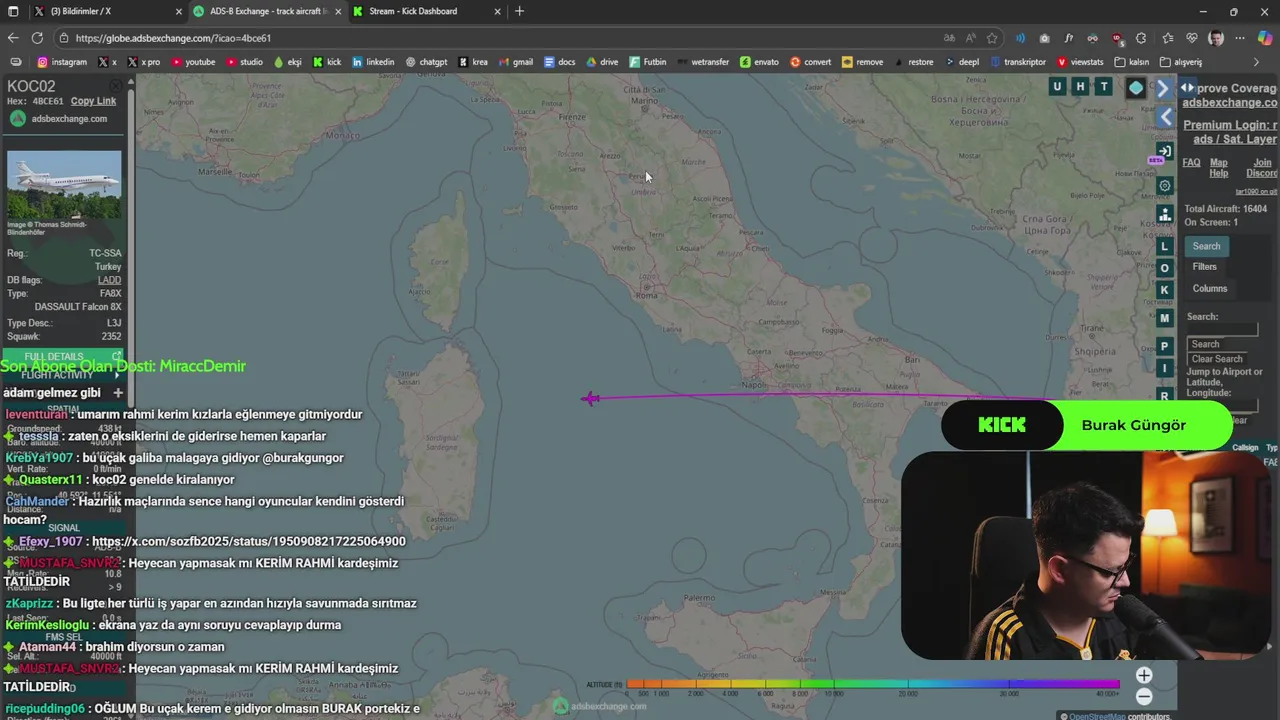Open the wetransfer bookmark
The height and width of the screenshot is (720, 1280).
[x=703, y=62]
